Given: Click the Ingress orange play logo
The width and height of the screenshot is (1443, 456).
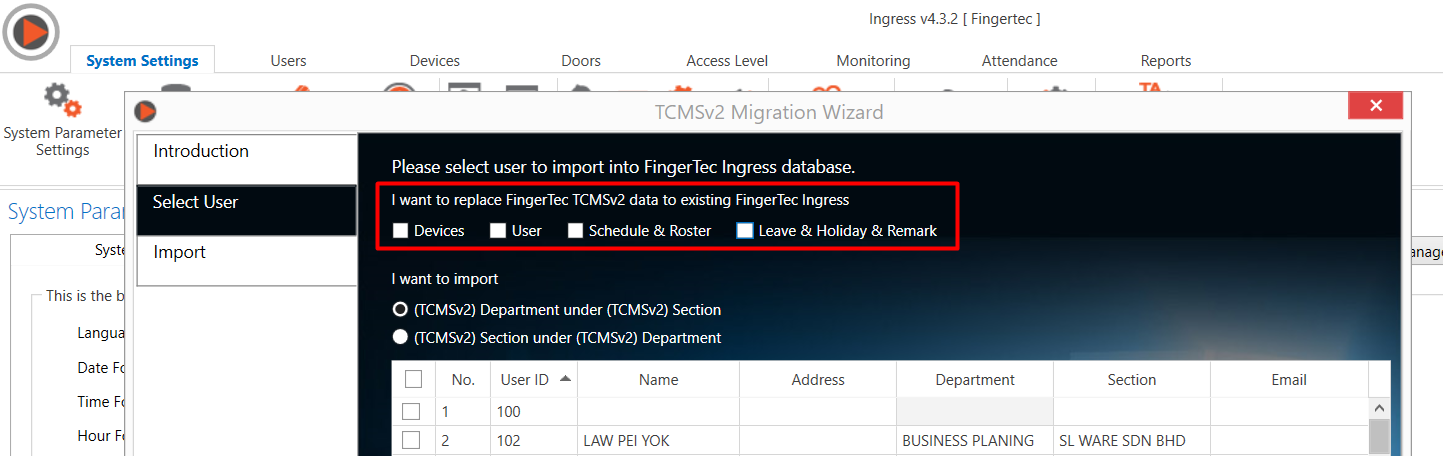Looking at the screenshot, I should click(x=33, y=31).
